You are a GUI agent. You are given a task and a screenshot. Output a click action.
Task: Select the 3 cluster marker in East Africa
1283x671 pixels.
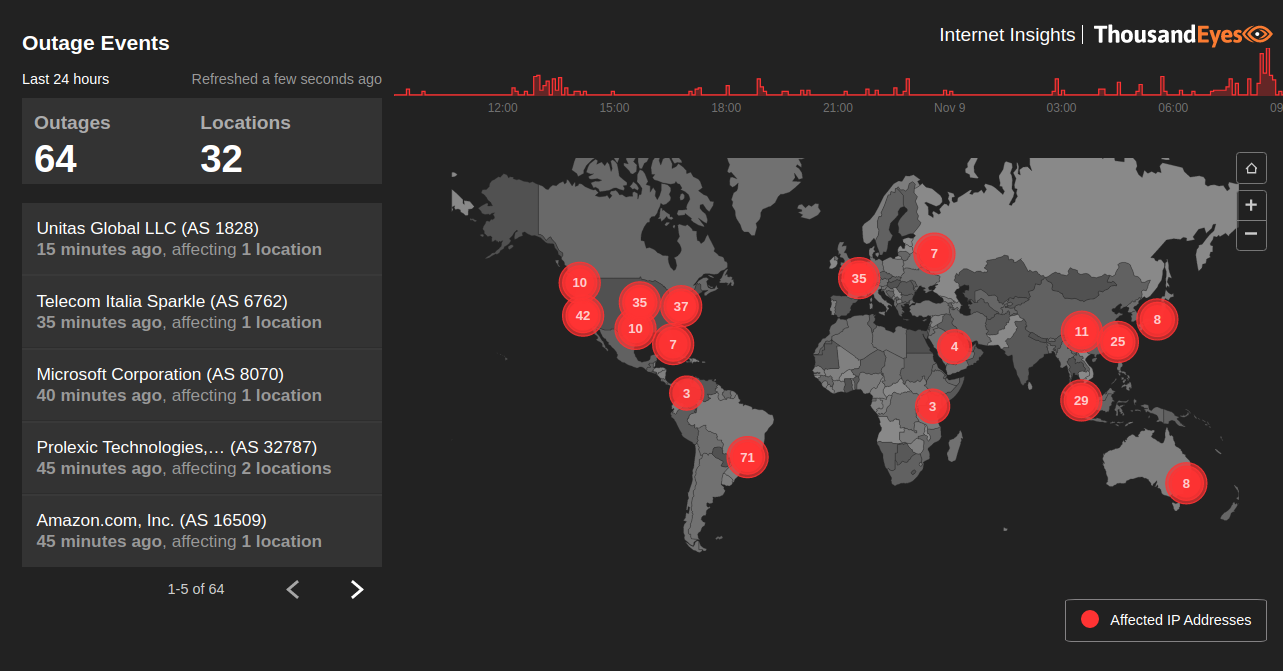pyautogui.click(x=933, y=407)
